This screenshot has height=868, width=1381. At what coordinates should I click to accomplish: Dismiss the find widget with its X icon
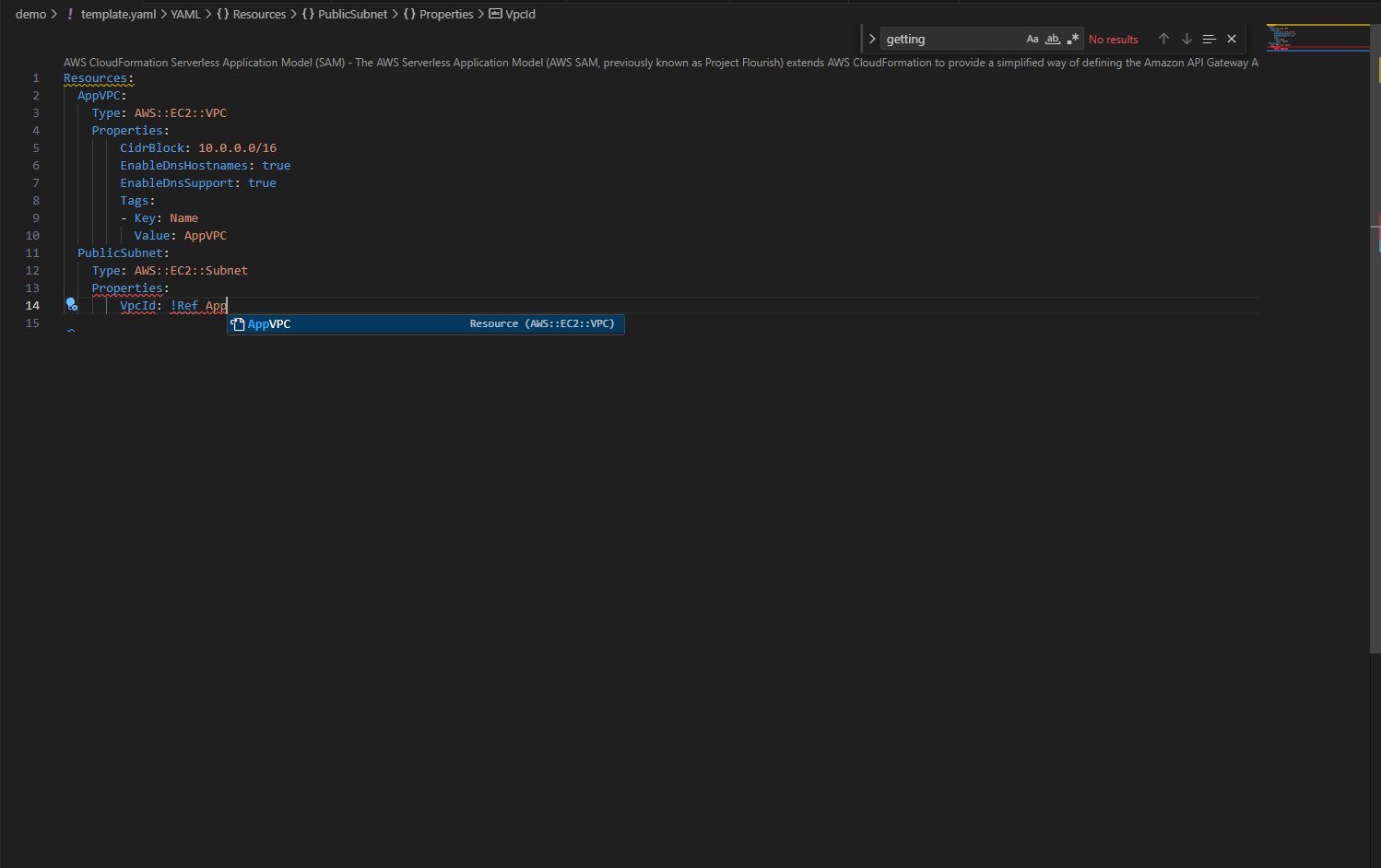(x=1232, y=39)
